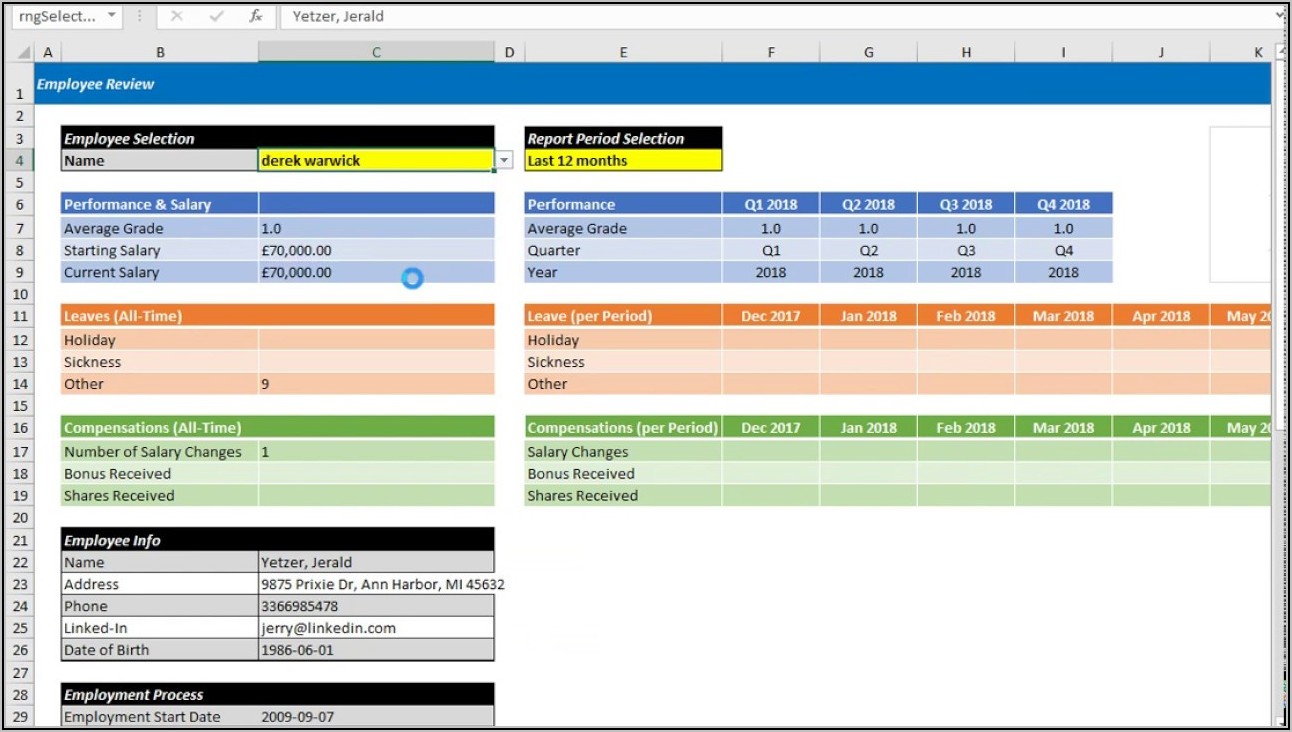This screenshot has width=1292, height=732.
Task: Select the yellow 'derek warwick' name cell
Action: tap(375, 160)
